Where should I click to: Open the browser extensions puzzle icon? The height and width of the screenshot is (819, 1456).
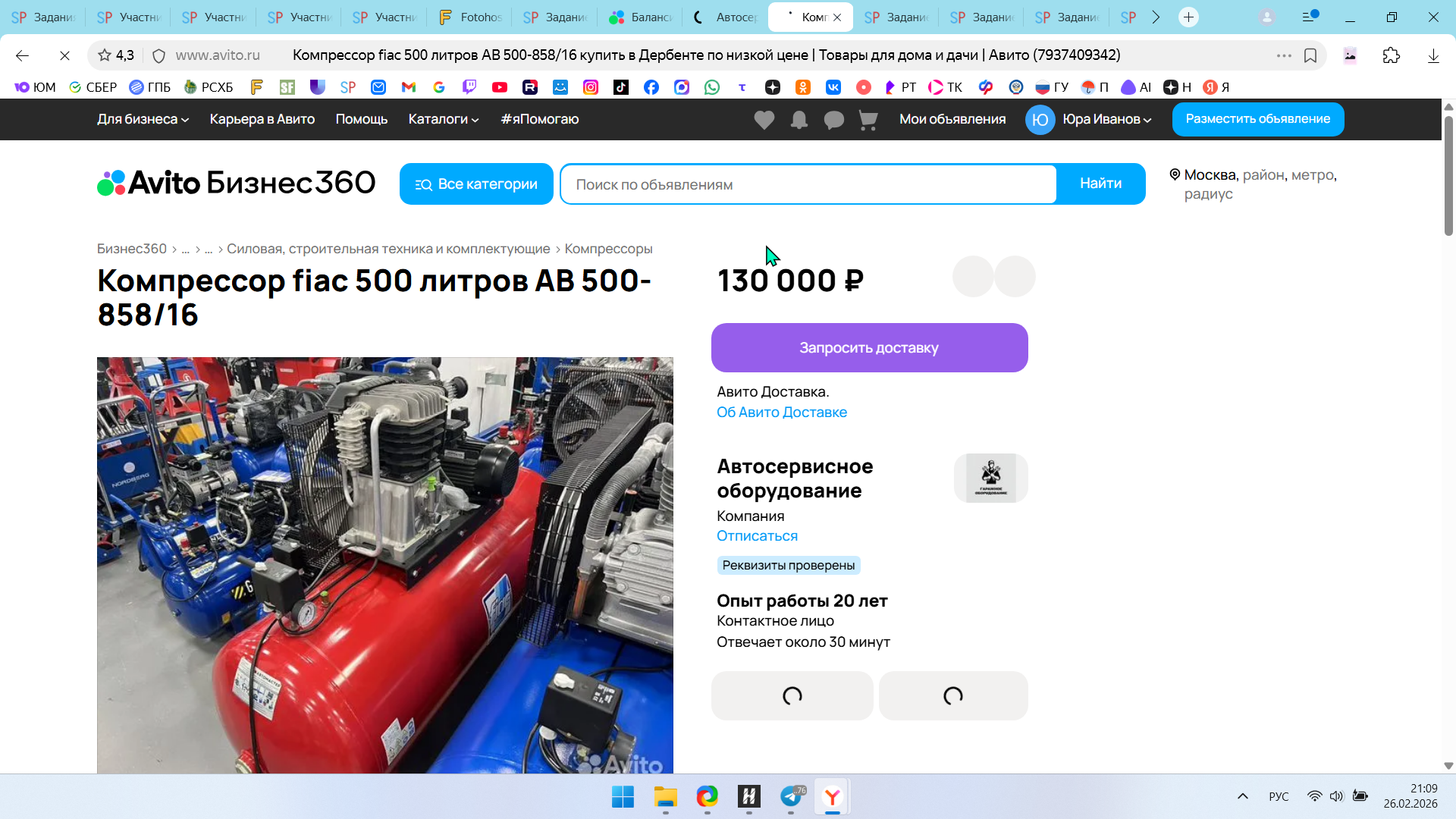(x=1391, y=55)
